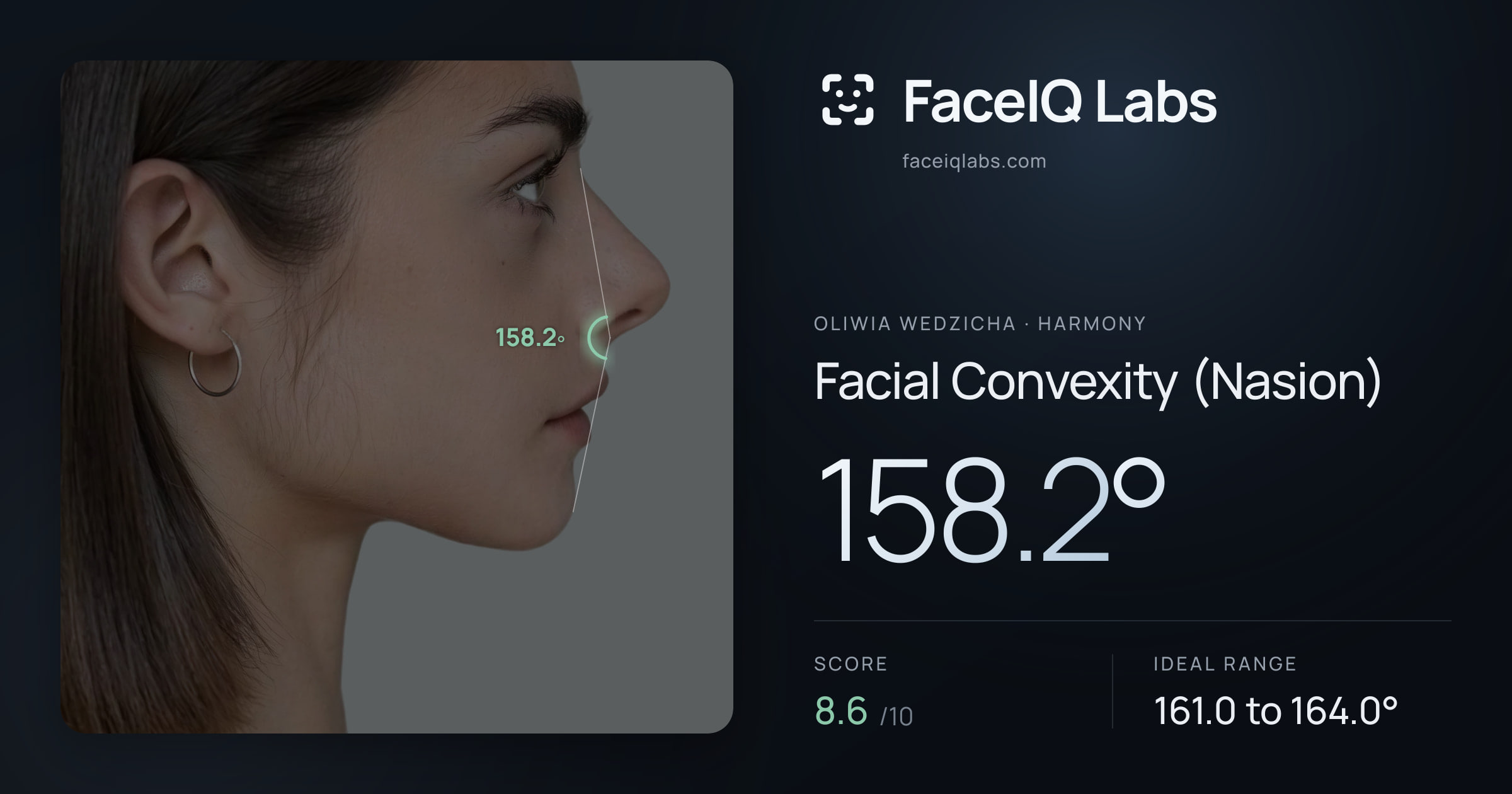Select the IDEAL RANGE label
The width and height of the screenshot is (1512, 794).
(x=1225, y=664)
